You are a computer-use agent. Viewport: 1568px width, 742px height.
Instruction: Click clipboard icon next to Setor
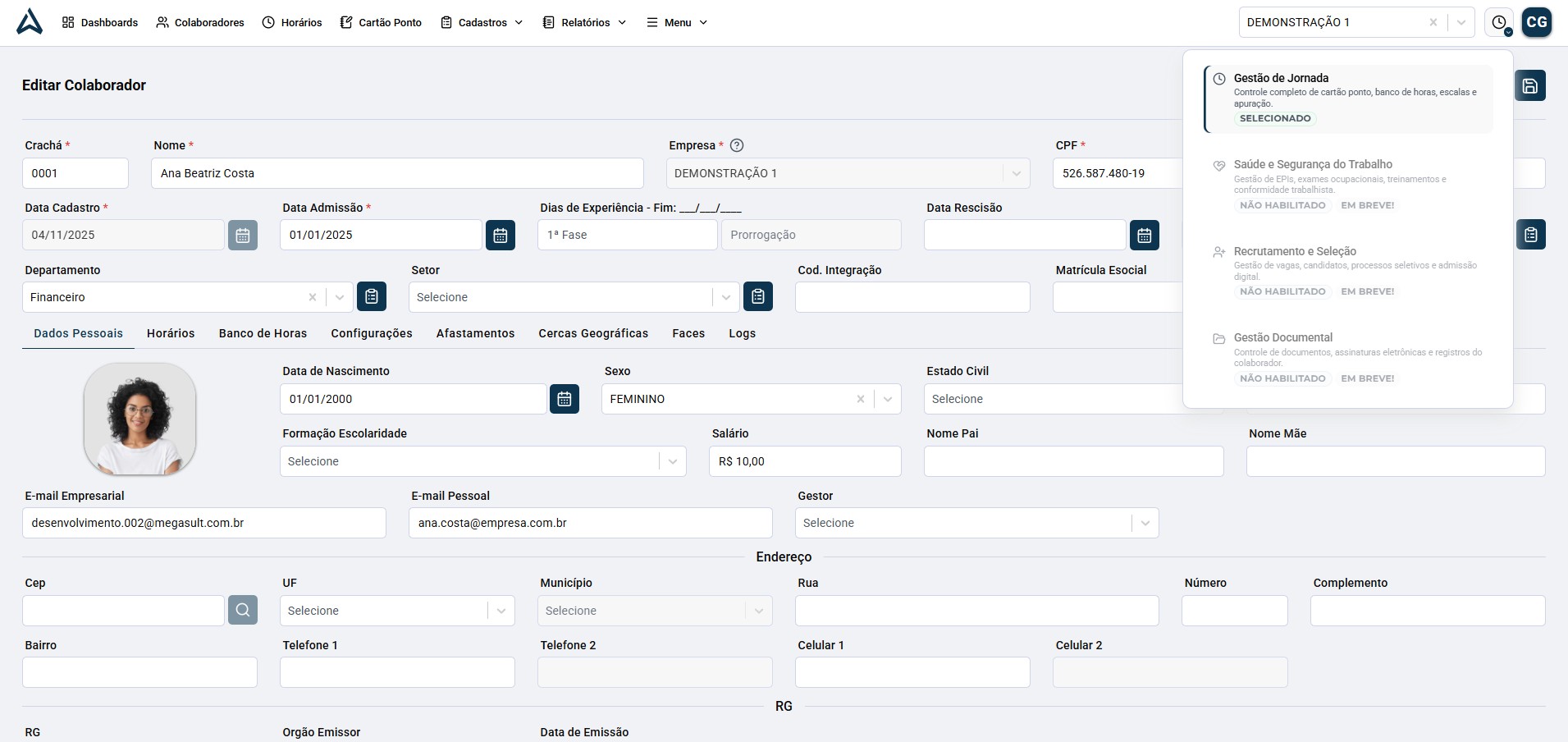pos(758,296)
